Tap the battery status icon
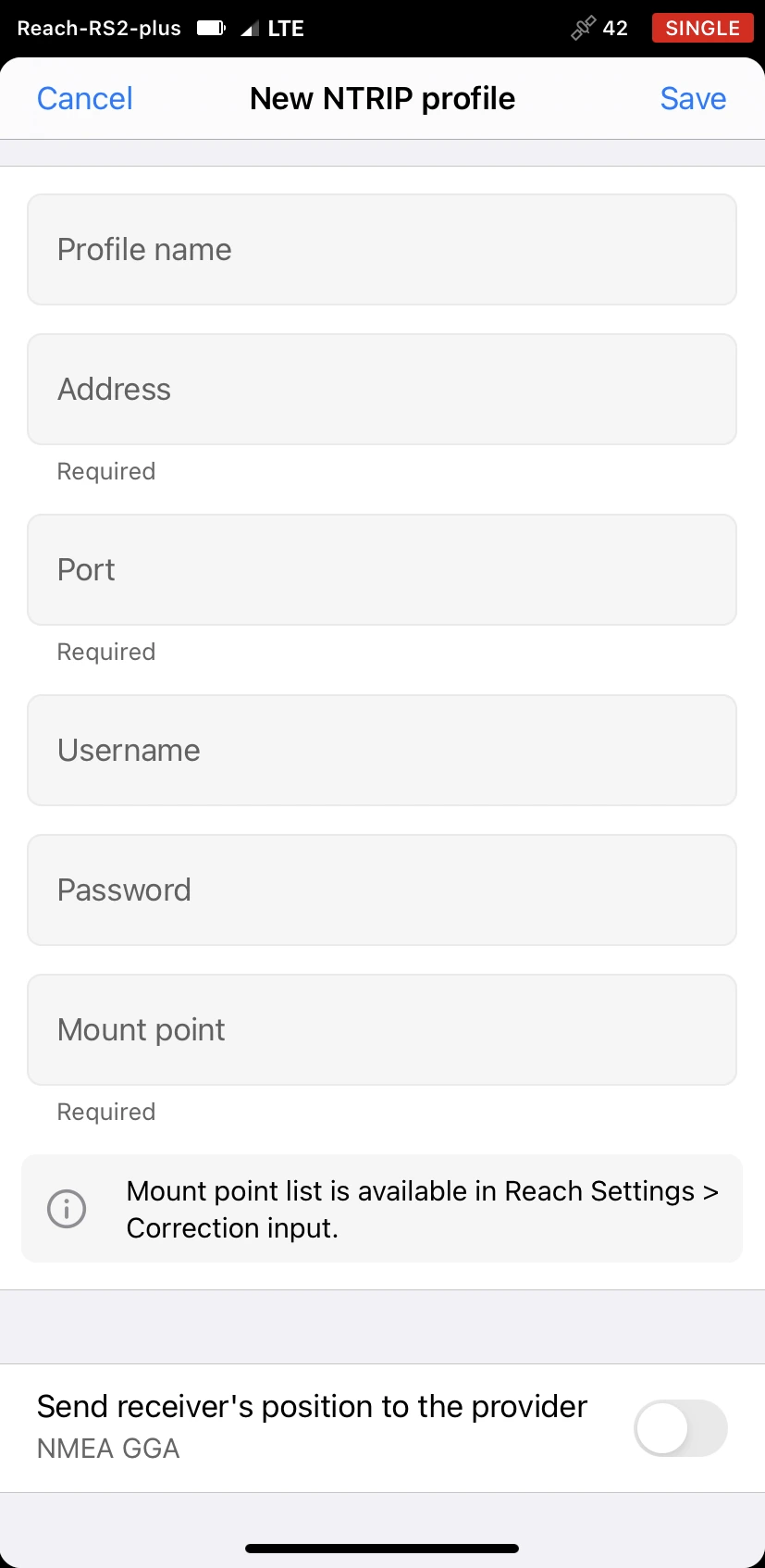The image size is (765, 1568). pos(211,29)
